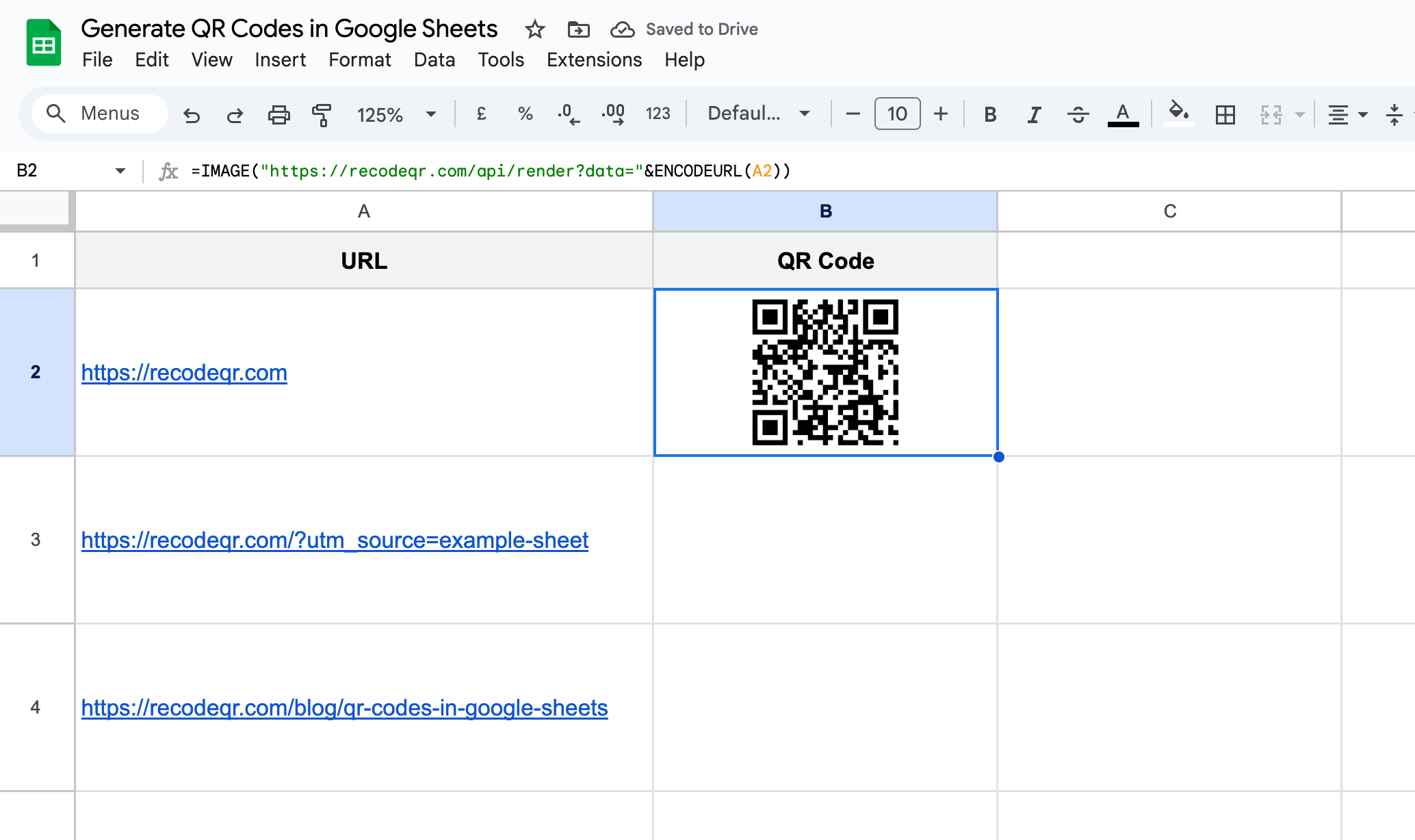Open the Print dialog
This screenshot has width=1415, height=840.
click(x=278, y=114)
